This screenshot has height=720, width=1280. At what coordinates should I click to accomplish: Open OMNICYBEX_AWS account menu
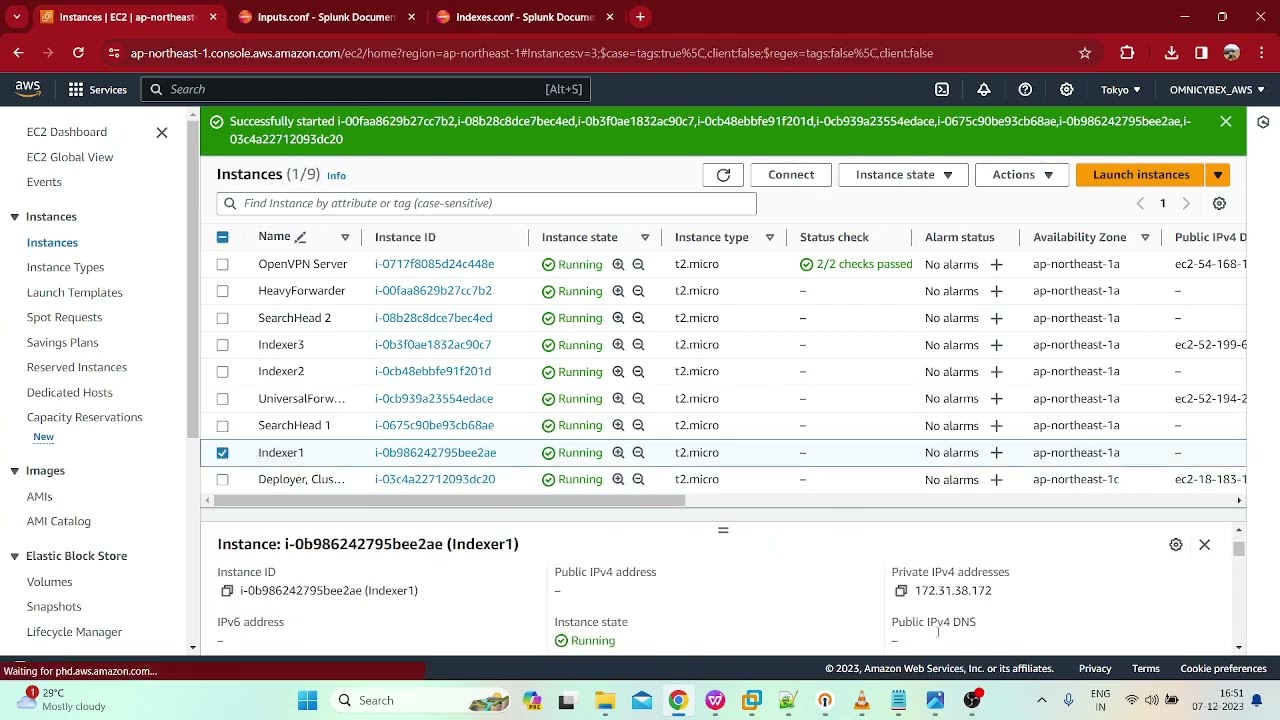coord(1216,89)
